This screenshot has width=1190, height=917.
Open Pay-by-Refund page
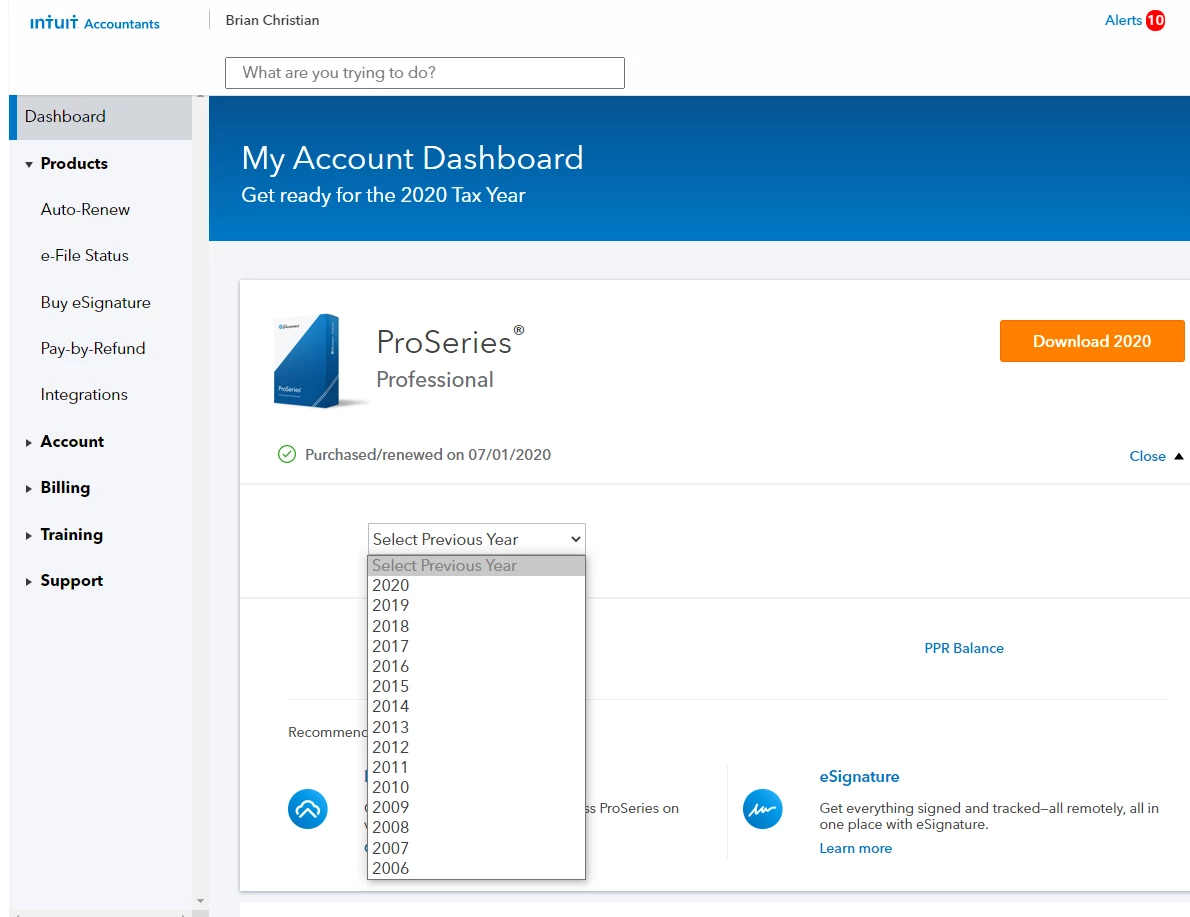coord(93,349)
